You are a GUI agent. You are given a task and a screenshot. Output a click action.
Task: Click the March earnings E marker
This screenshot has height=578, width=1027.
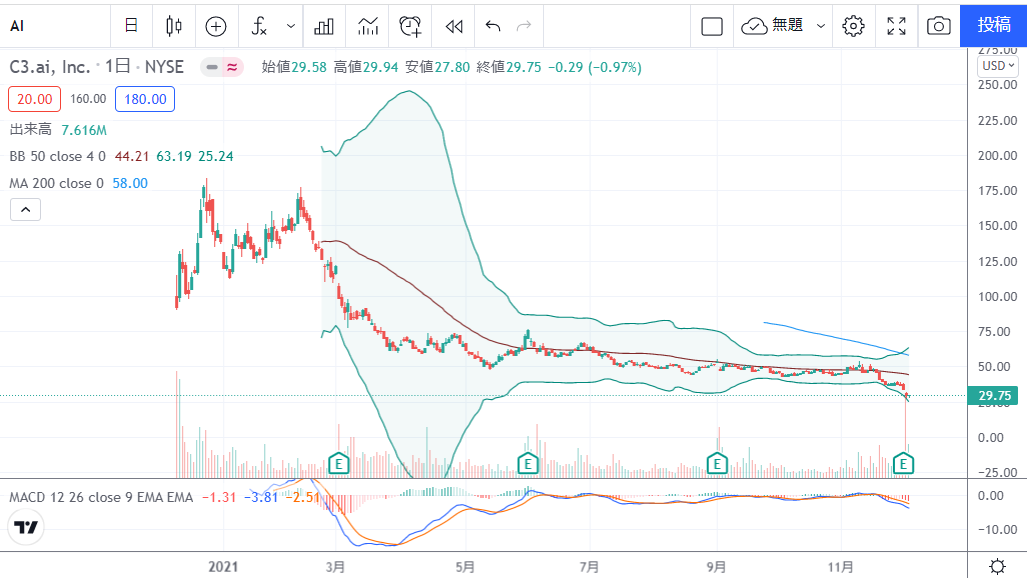(x=339, y=464)
